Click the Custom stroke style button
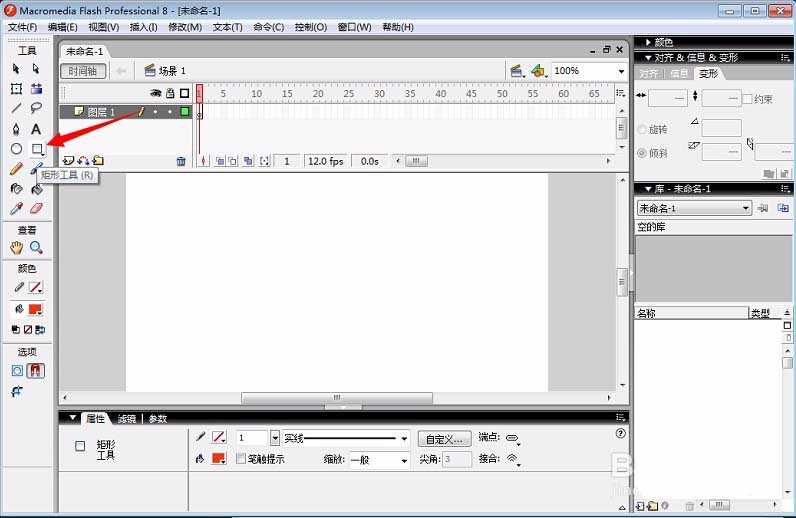796x518 pixels. coord(444,439)
